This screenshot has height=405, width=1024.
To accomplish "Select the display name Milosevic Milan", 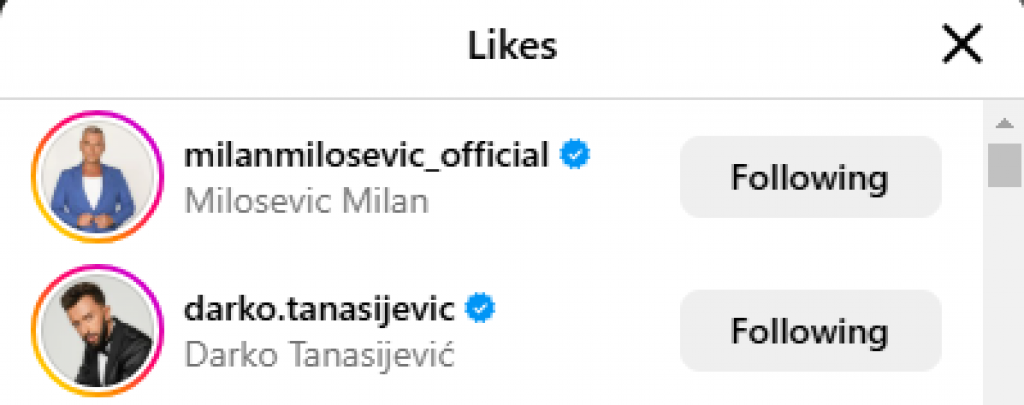I will click(x=307, y=201).
